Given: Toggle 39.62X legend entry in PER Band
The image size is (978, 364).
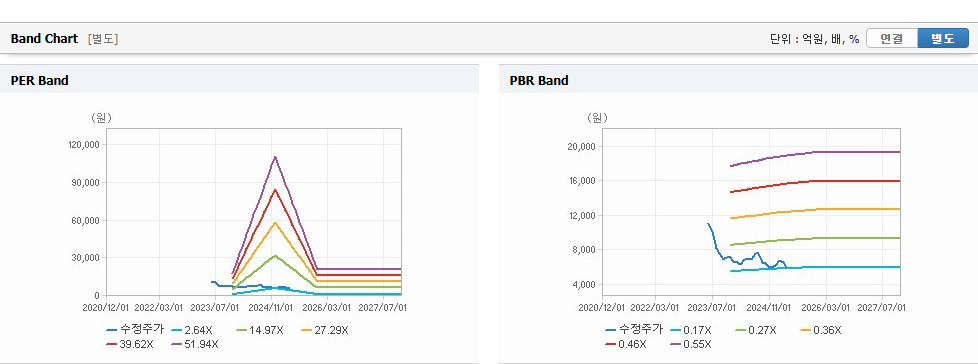Looking at the screenshot, I should pos(130,343).
